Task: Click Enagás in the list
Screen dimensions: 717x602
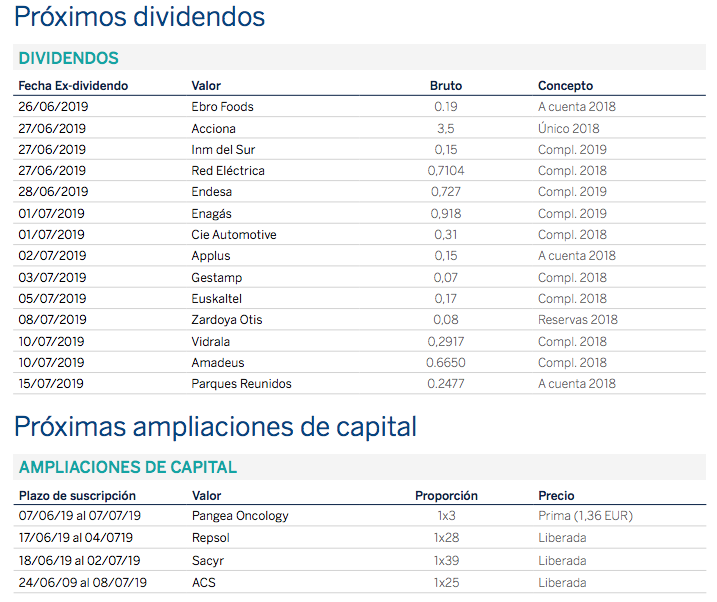Action: pos(212,213)
